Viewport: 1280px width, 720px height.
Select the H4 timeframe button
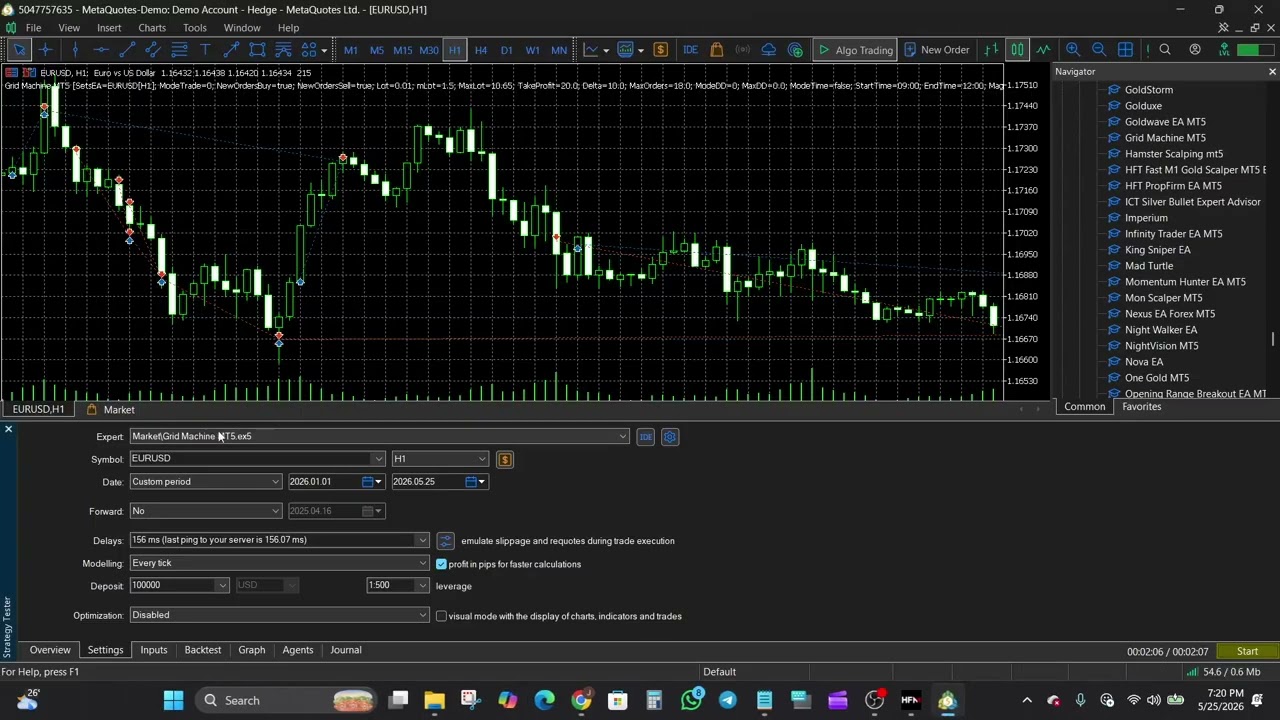tap(480, 50)
